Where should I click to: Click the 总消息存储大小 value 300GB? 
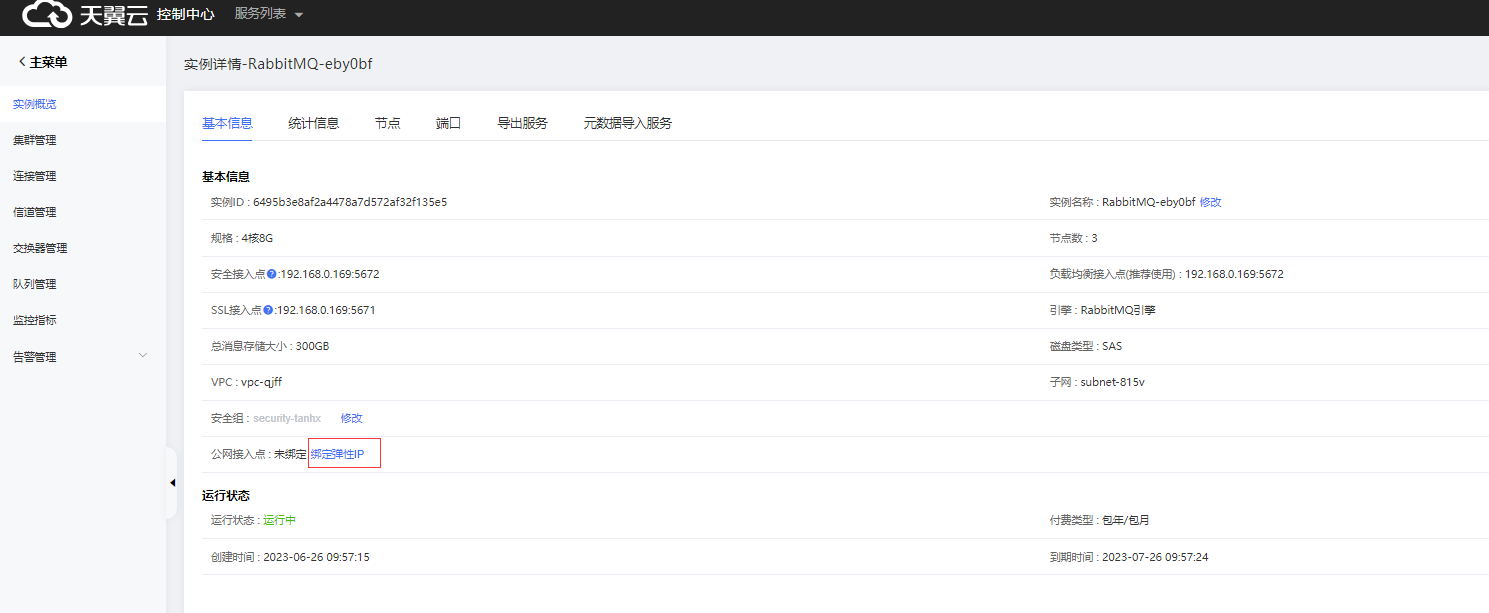pos(312,346)
